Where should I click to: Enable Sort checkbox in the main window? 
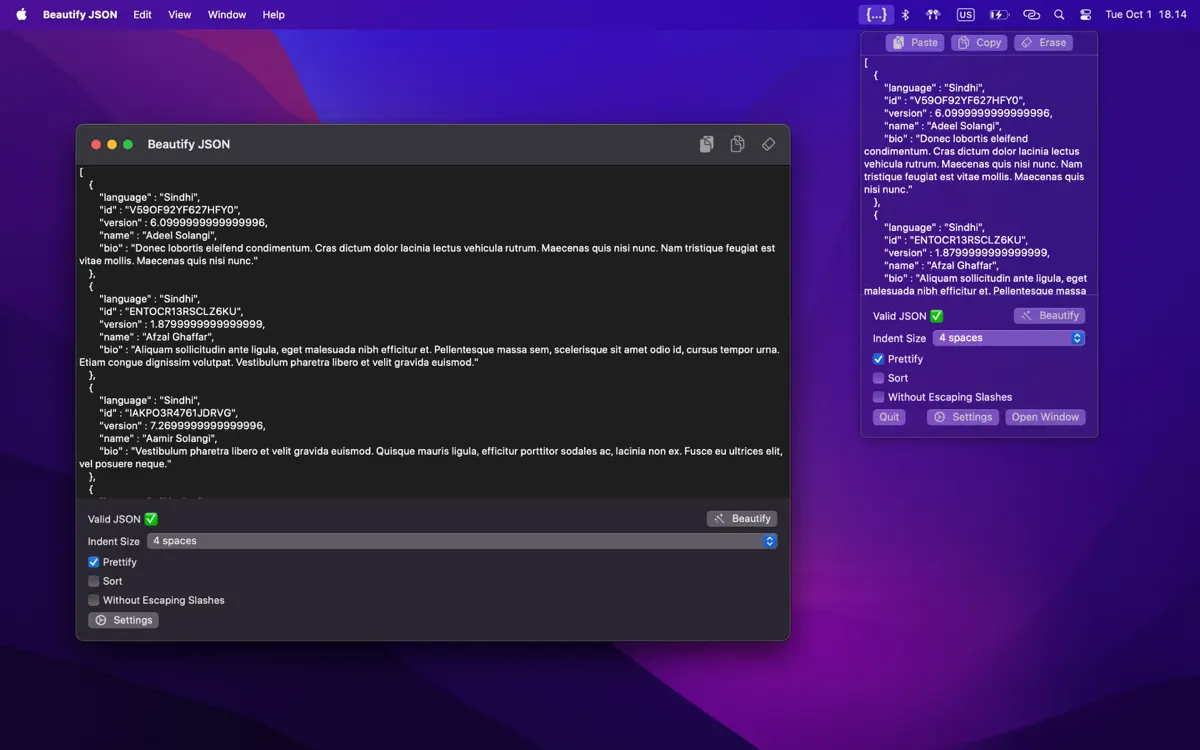tap(94, 581)
